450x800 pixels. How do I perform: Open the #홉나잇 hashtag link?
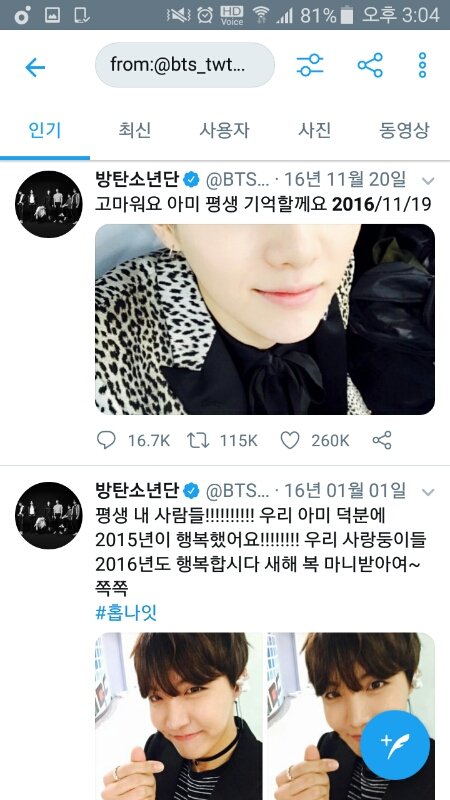[126, 612]
